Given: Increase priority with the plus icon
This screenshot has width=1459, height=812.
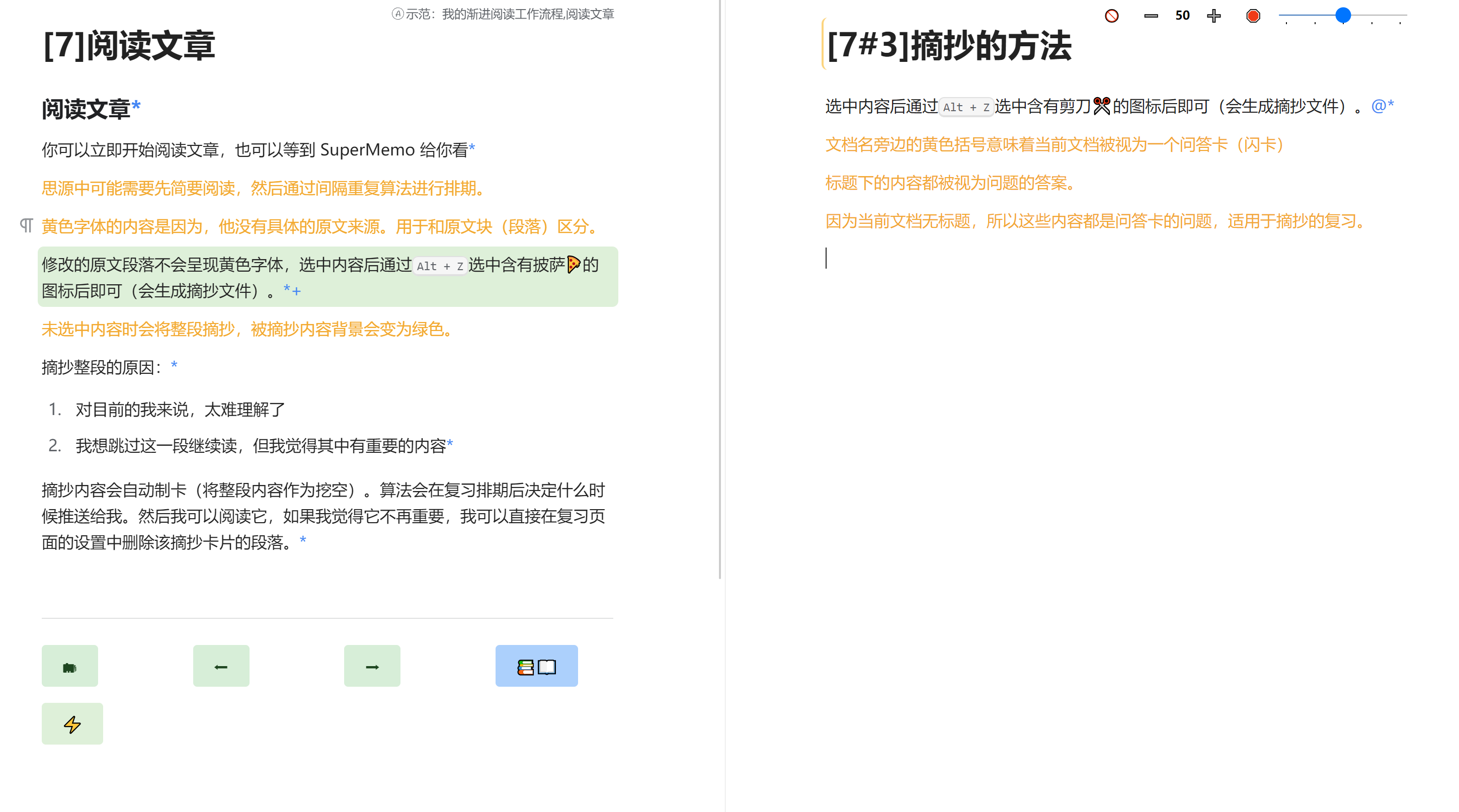Looking at the screenshot, I should [1213, 16].
